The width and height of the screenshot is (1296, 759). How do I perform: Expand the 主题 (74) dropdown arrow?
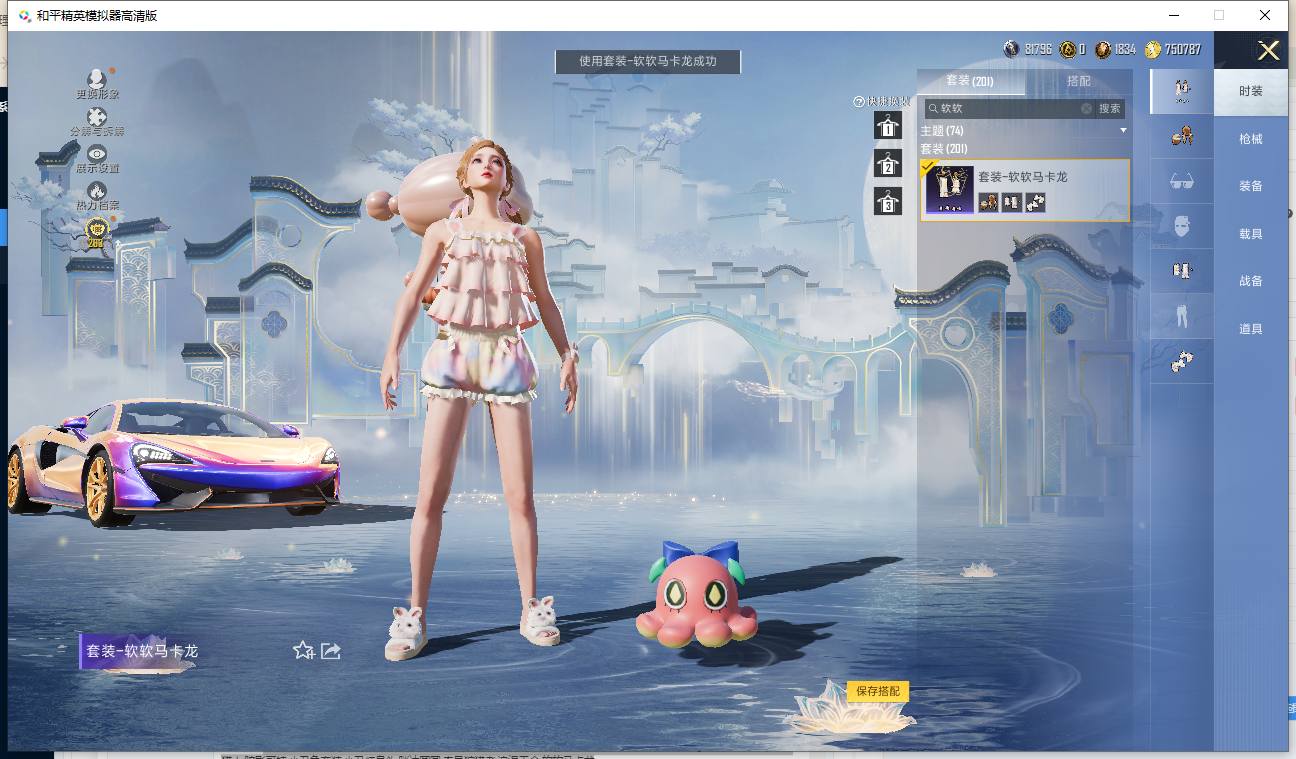[1123, 131]
